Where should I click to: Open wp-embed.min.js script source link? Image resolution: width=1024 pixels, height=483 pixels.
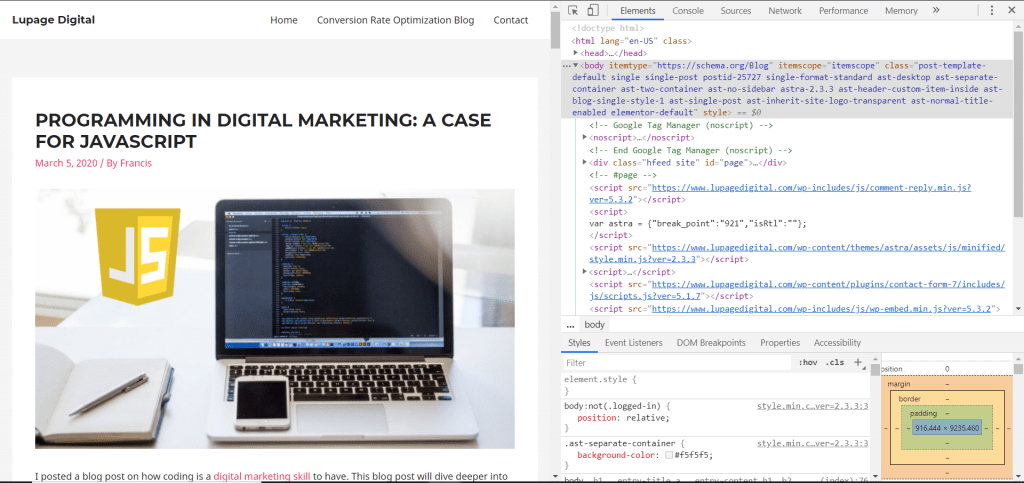coord(822,308)
